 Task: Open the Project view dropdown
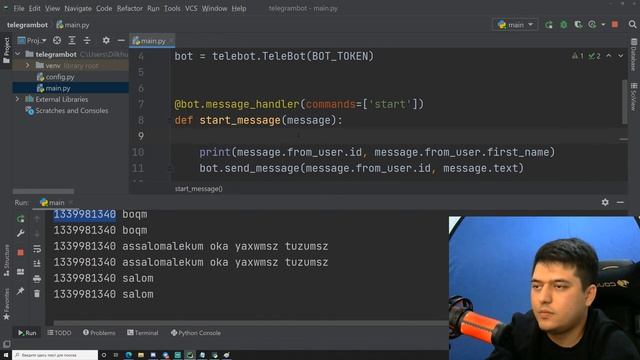coord(32,40)
